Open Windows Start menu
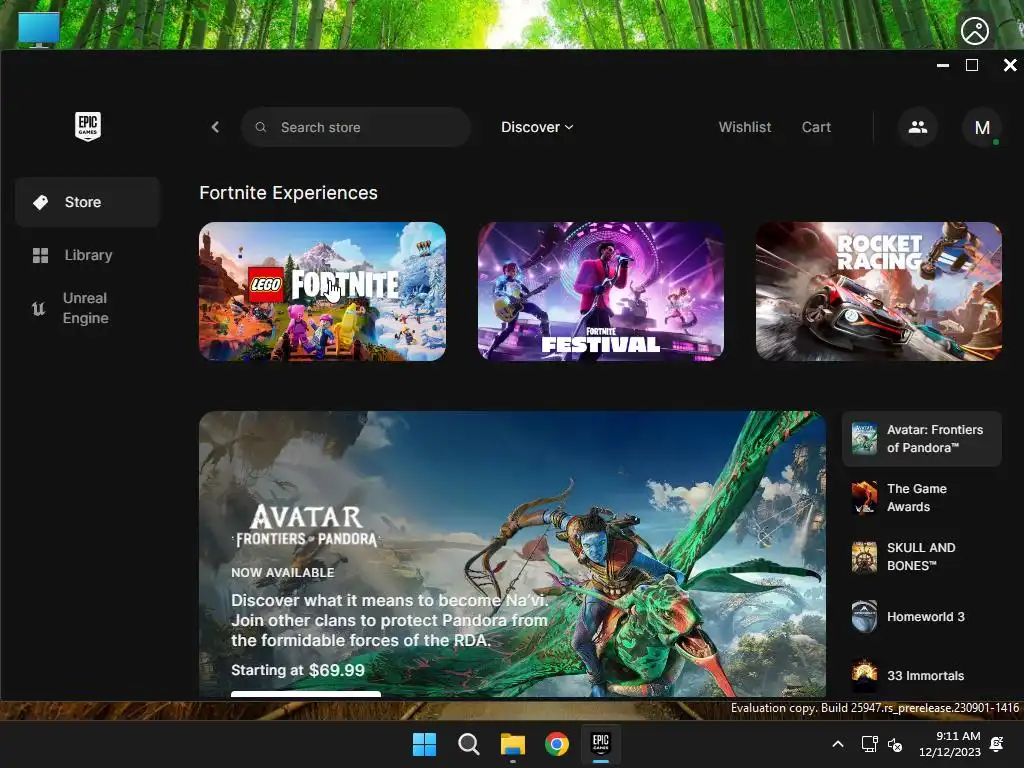The width and height of the screenshot is (1024, 768). (424, 744)
